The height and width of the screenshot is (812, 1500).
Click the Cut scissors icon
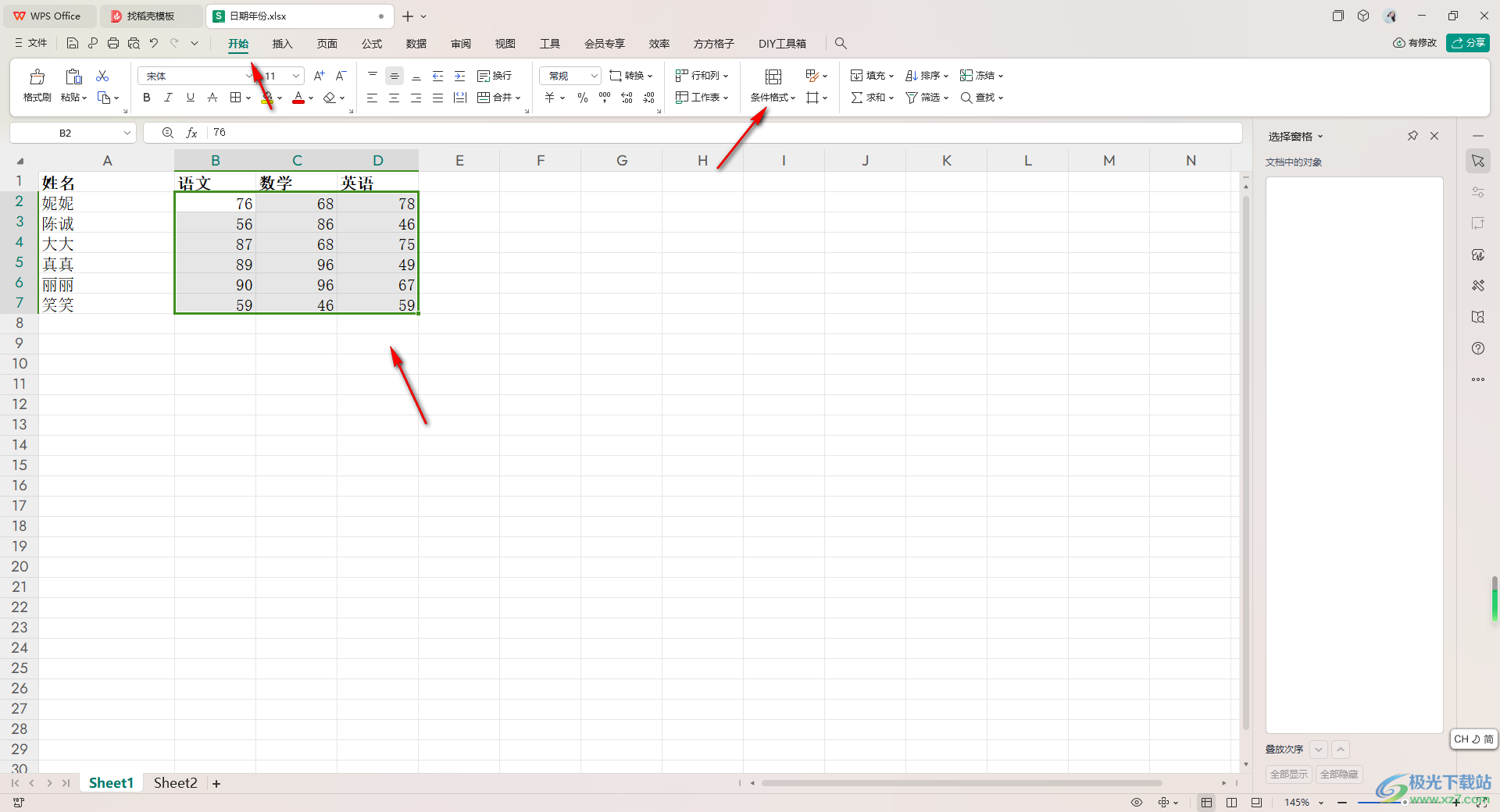point(102,76)
